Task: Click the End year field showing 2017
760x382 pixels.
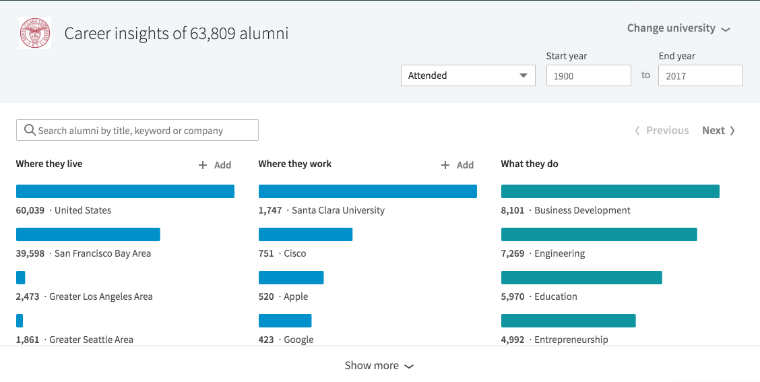Action: (700, 76)
